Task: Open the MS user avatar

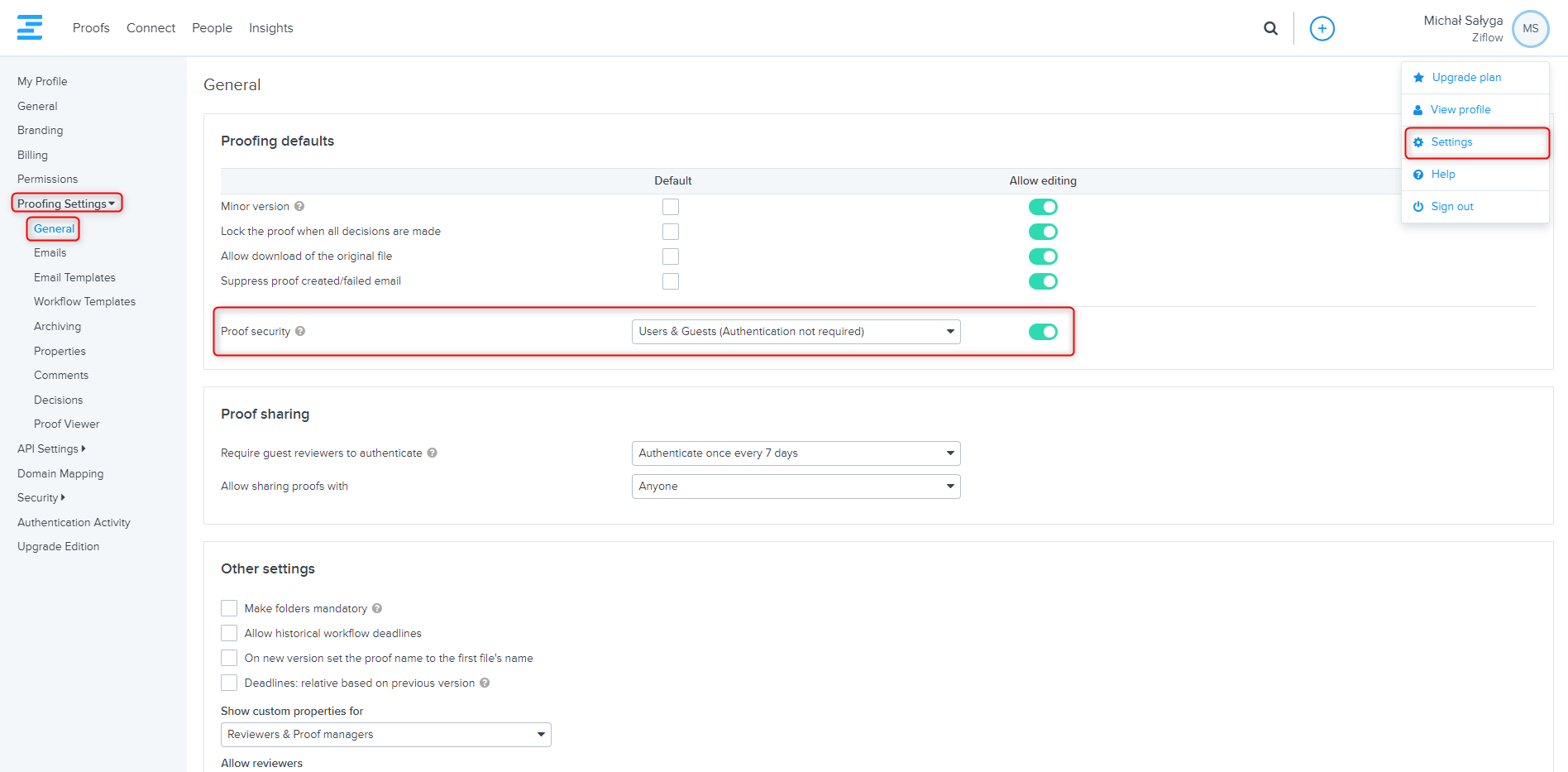Action: point(1530,28)
